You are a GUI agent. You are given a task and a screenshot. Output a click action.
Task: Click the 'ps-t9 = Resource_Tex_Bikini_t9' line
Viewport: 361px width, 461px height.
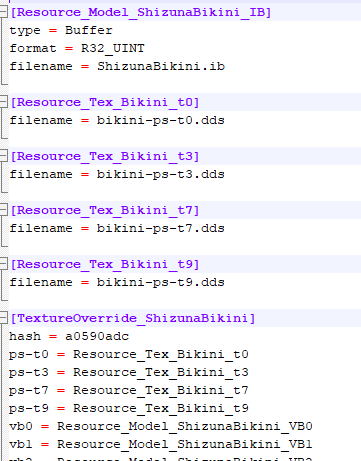coord(129,408)
